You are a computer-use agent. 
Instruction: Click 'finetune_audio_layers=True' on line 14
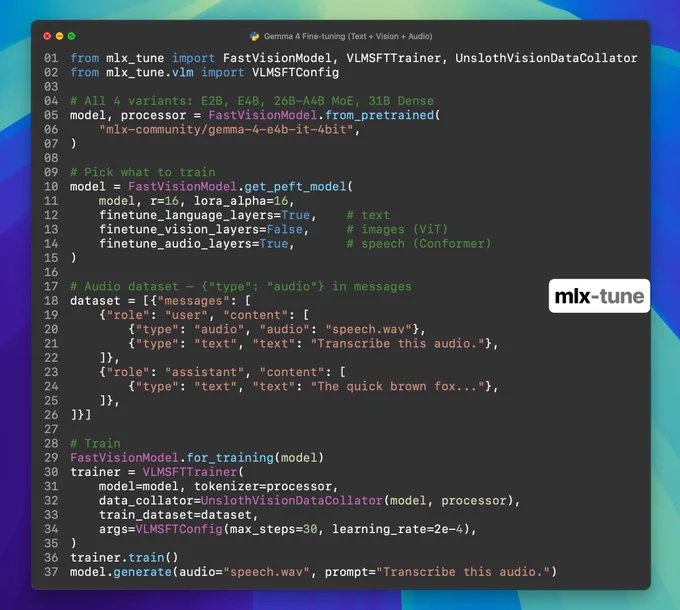click(193, 244)
